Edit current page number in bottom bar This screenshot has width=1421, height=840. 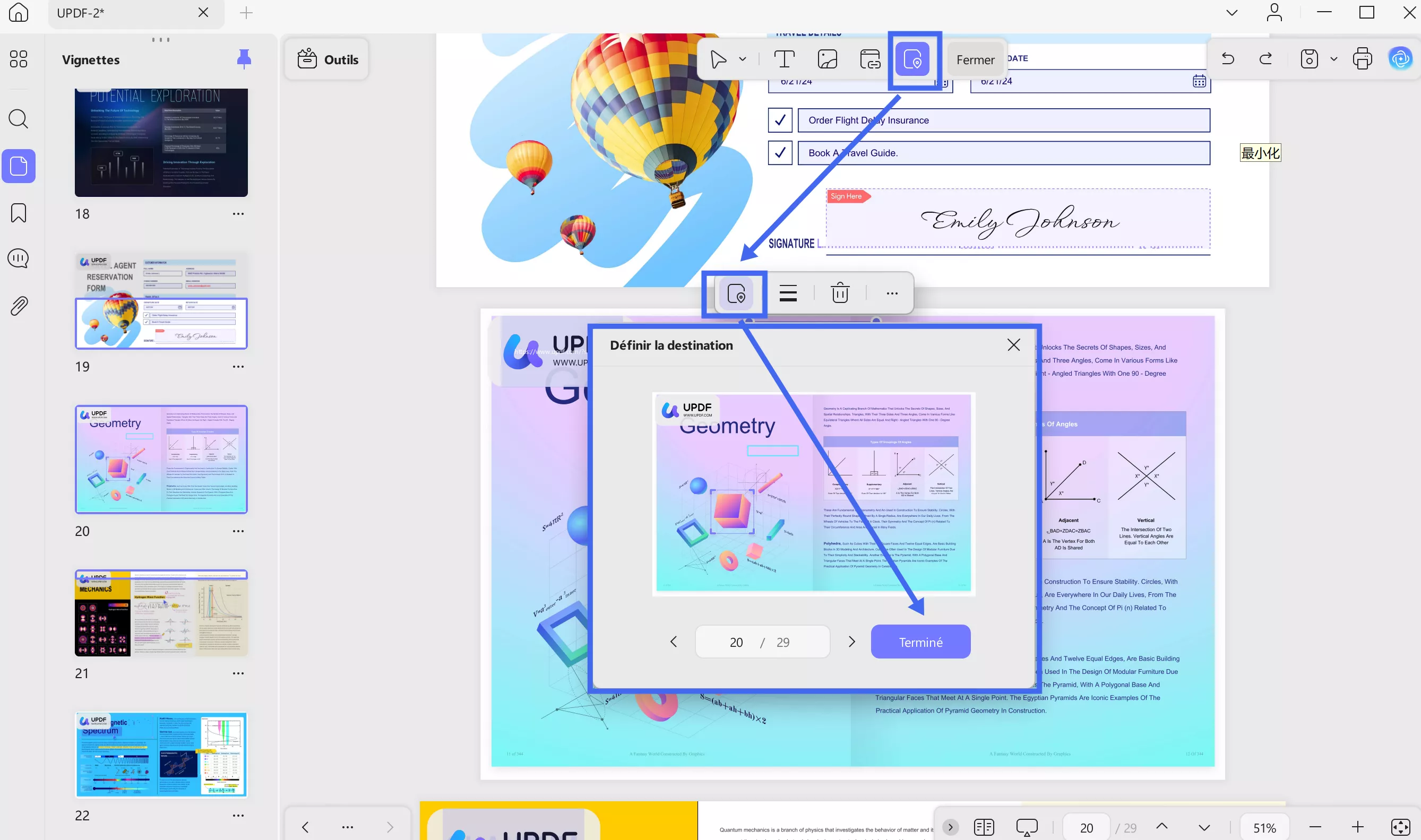click(x=1087, y=828)
